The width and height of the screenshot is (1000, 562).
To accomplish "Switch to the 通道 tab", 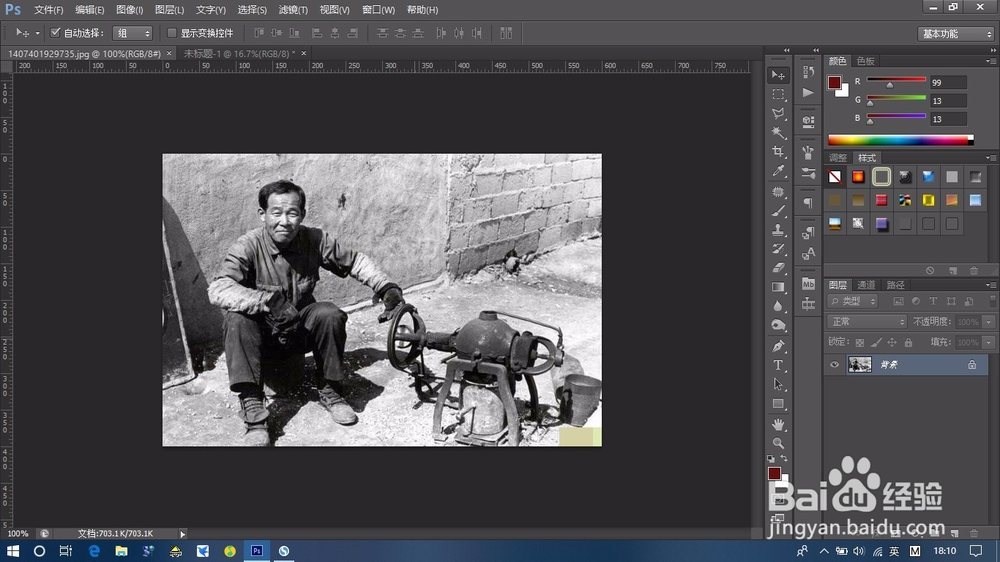I will pyautogui.click(x=865, y=285).
